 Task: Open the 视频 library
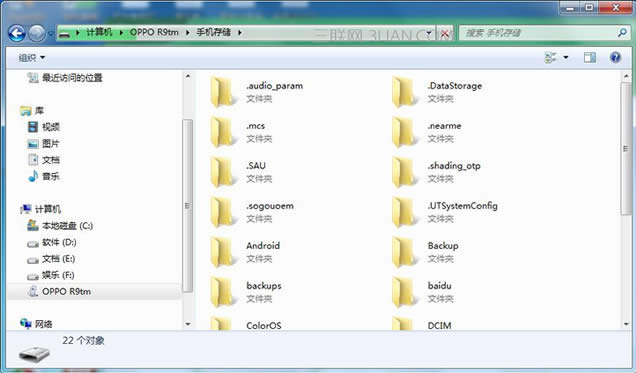pyautogui.click(x=51, y=127)
